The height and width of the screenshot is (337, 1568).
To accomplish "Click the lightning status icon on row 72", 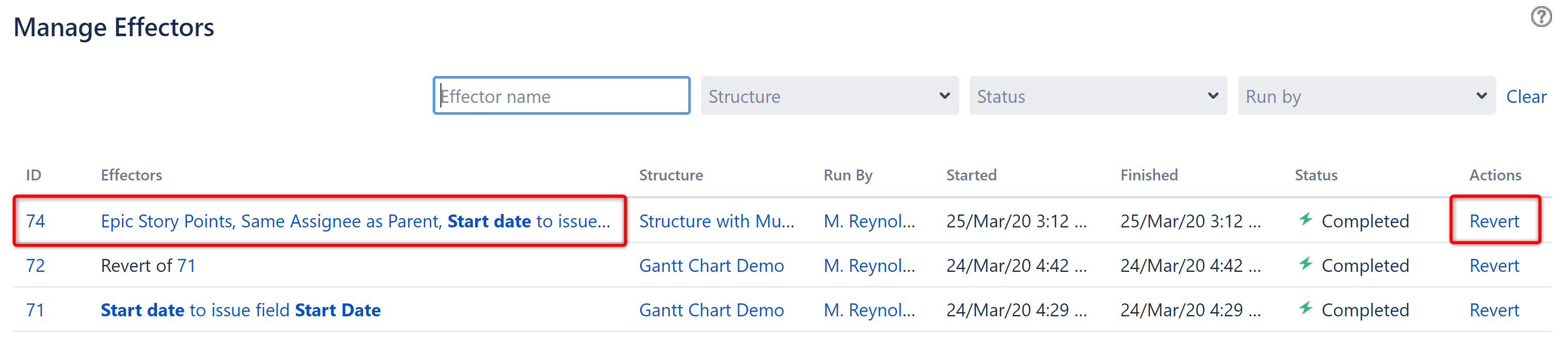I will click(1306, 265).
